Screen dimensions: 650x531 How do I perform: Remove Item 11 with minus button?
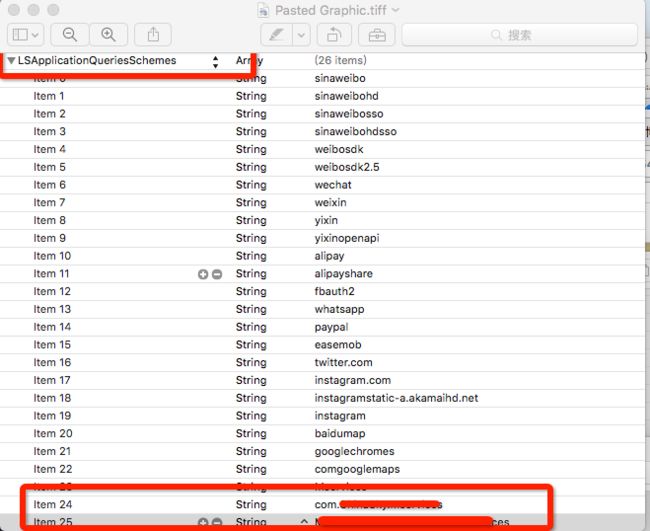click(217, 274)
